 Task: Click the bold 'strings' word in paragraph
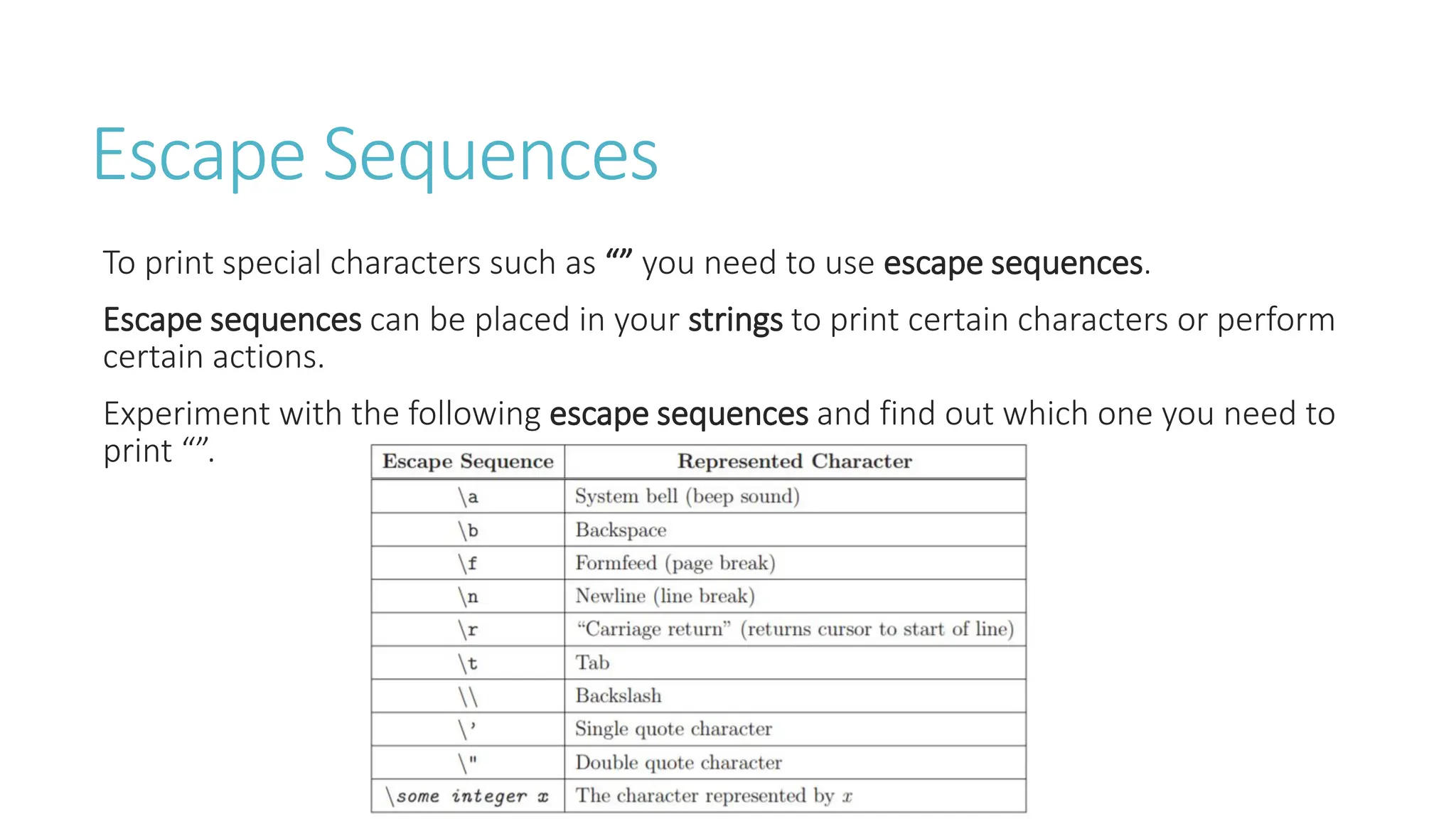735,321
